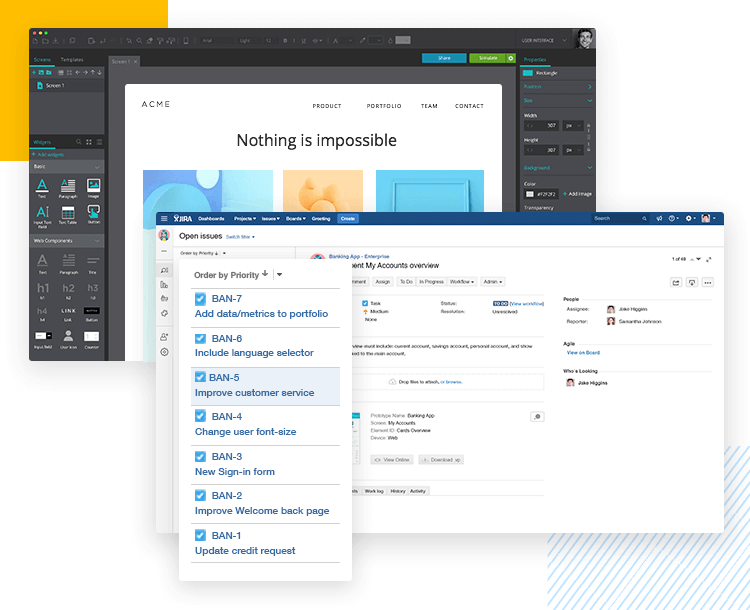Switch widgets panel to grid view
This screenshot has width=750, height=610.
pos(89,142)
